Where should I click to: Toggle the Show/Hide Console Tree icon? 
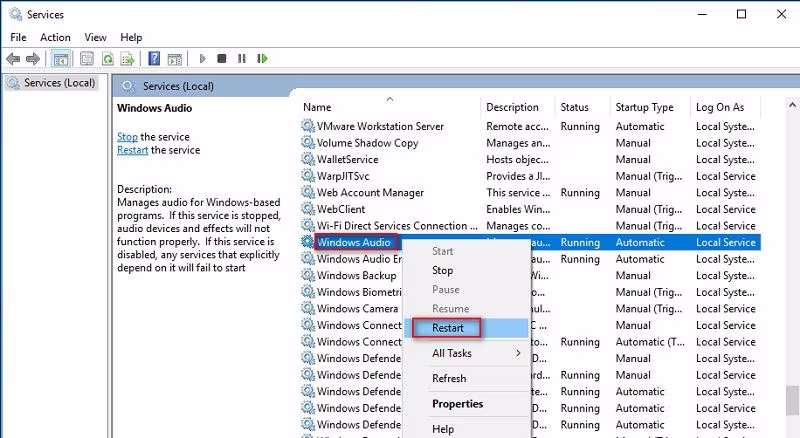(x=61, y=59)
